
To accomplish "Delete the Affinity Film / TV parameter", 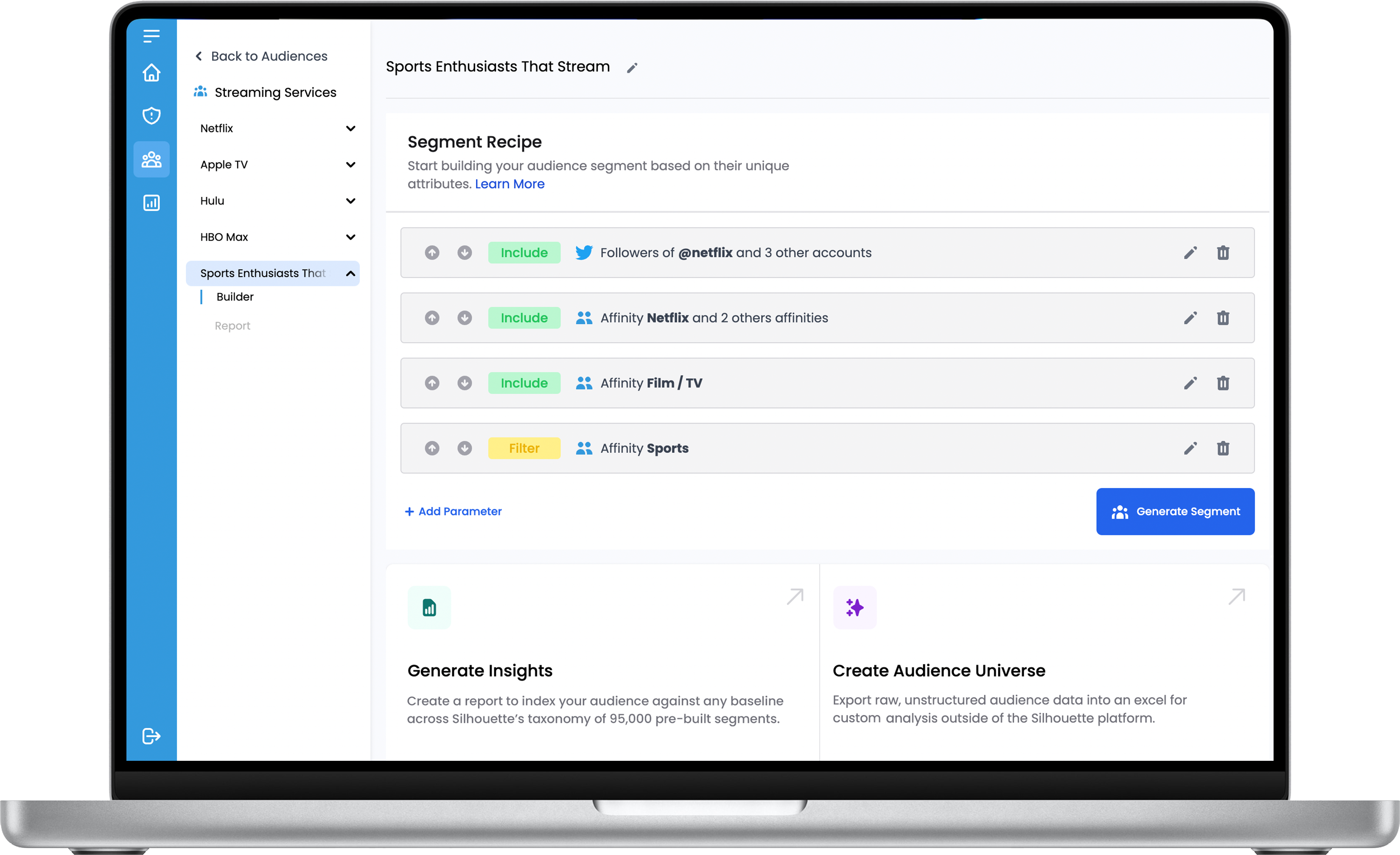I will 1223,384.
